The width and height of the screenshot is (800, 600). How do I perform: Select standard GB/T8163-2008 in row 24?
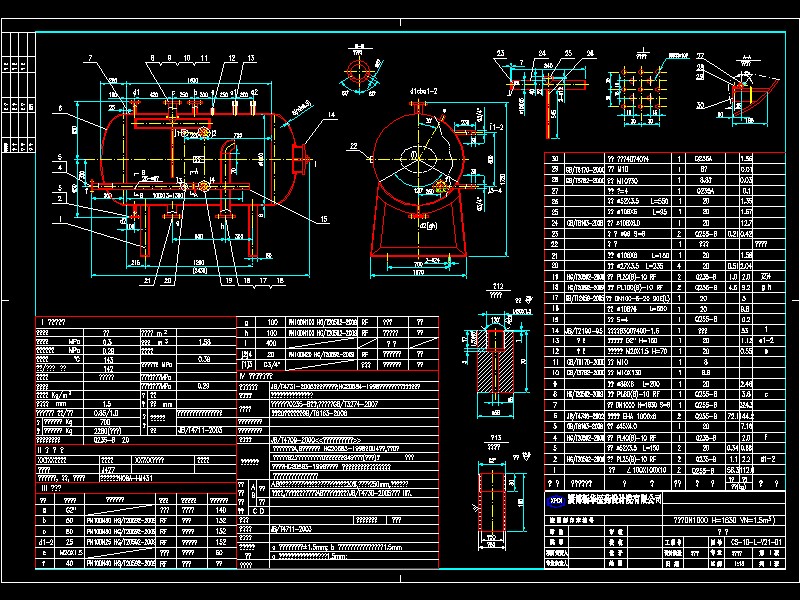coord(573,220)
